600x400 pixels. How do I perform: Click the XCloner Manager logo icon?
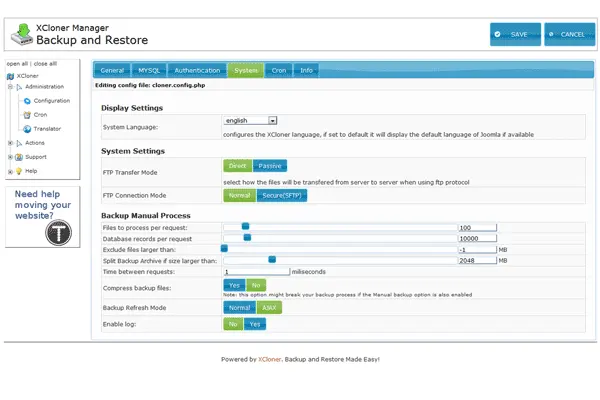point(20,34)
